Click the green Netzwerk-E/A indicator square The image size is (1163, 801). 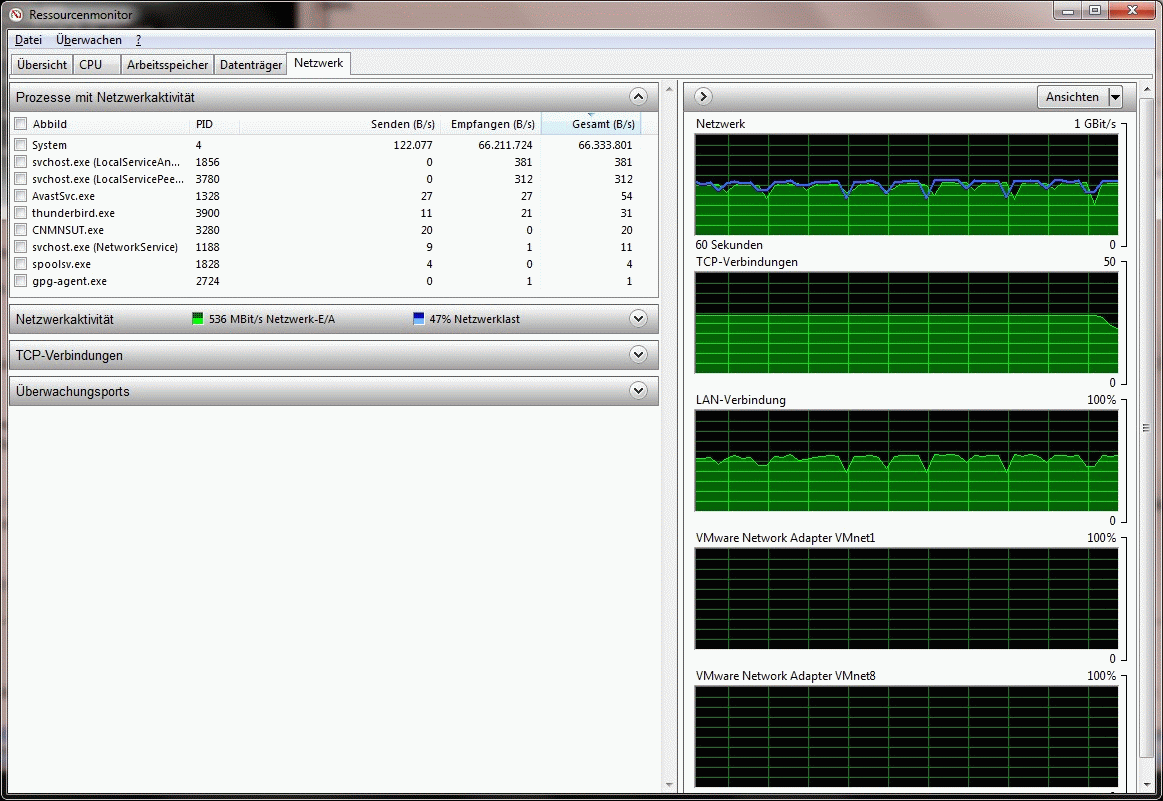[198, 320]
